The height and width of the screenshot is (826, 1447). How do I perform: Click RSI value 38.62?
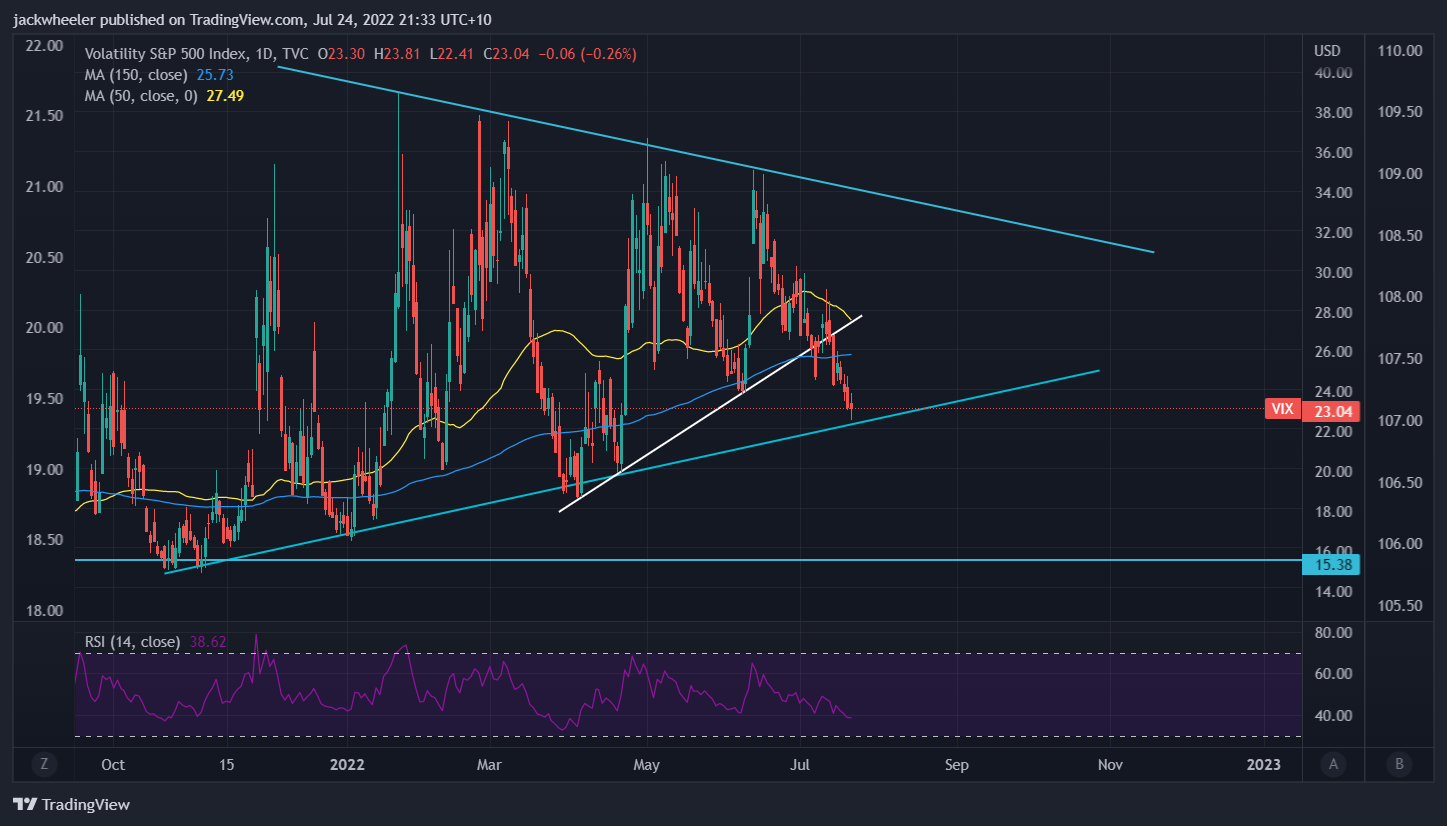(x=207, y=641)
